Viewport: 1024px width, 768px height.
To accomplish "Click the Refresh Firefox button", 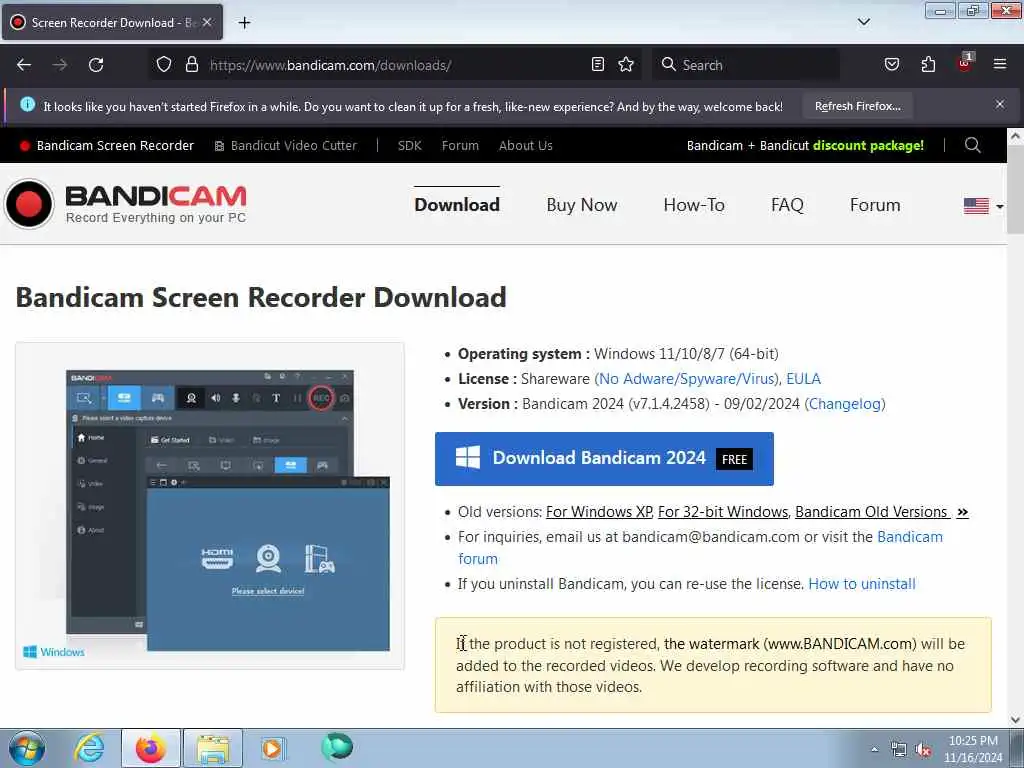I will coord(857,106).
